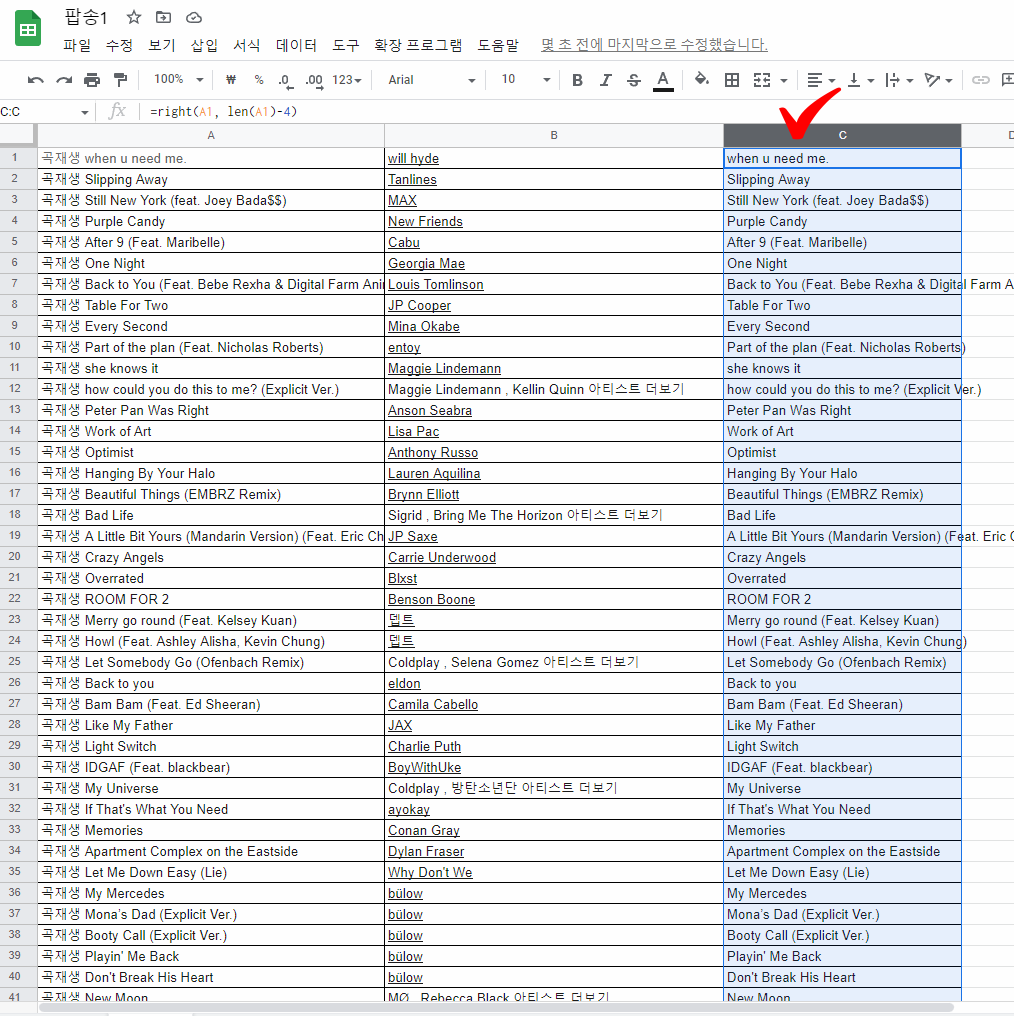
Task: Click the Tanlines artist link
Action: pyautogui.click(x=412, y=179)
